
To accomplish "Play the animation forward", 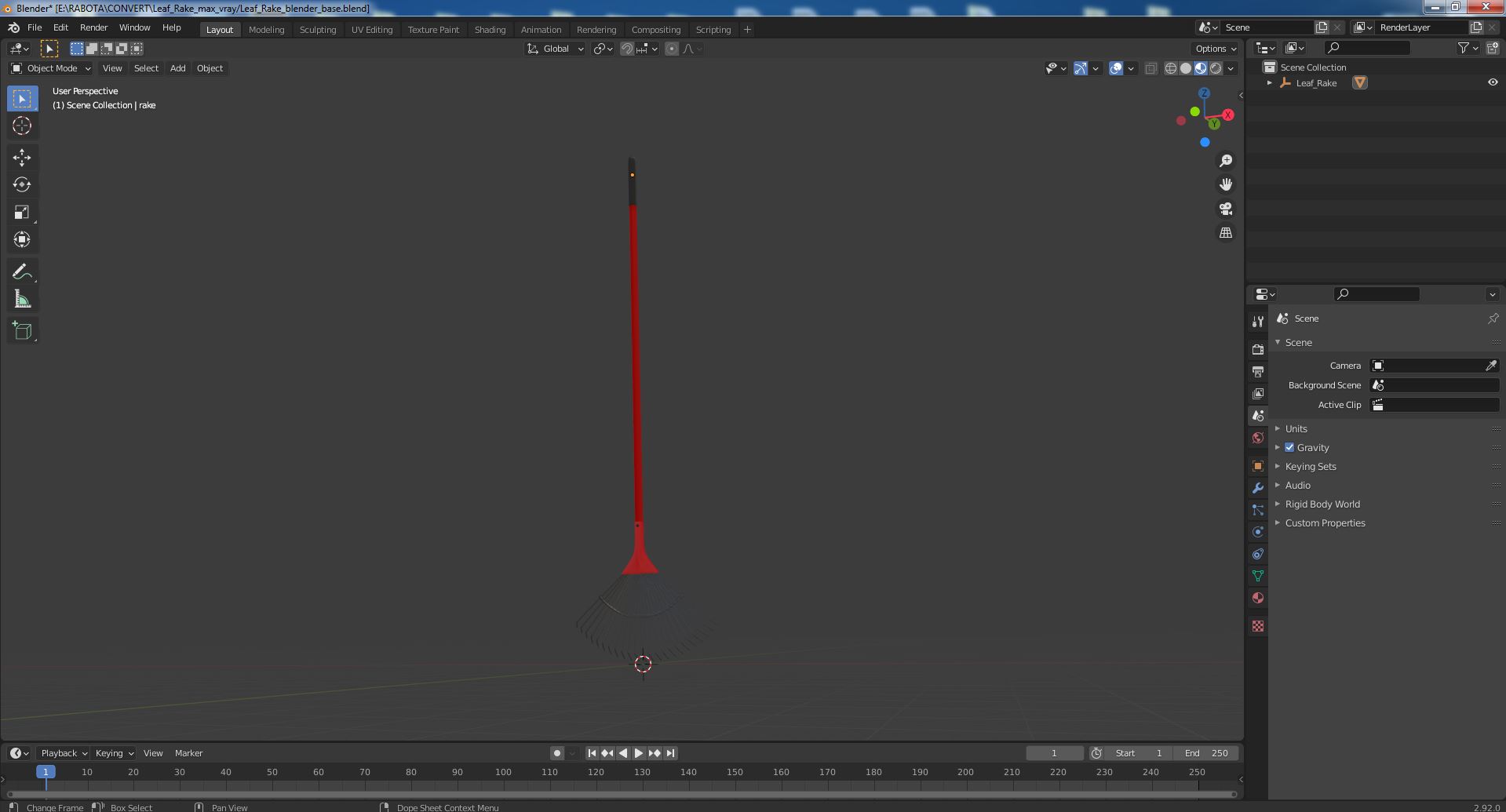I will pyautogui.click(x=639, y=753).
